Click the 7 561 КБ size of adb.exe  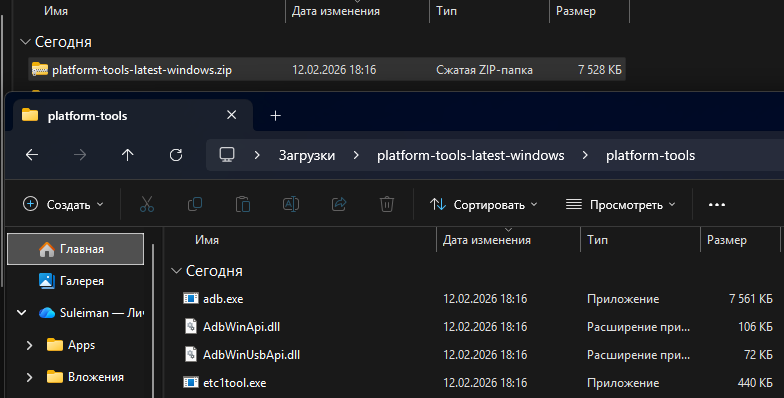coord(750,299)
